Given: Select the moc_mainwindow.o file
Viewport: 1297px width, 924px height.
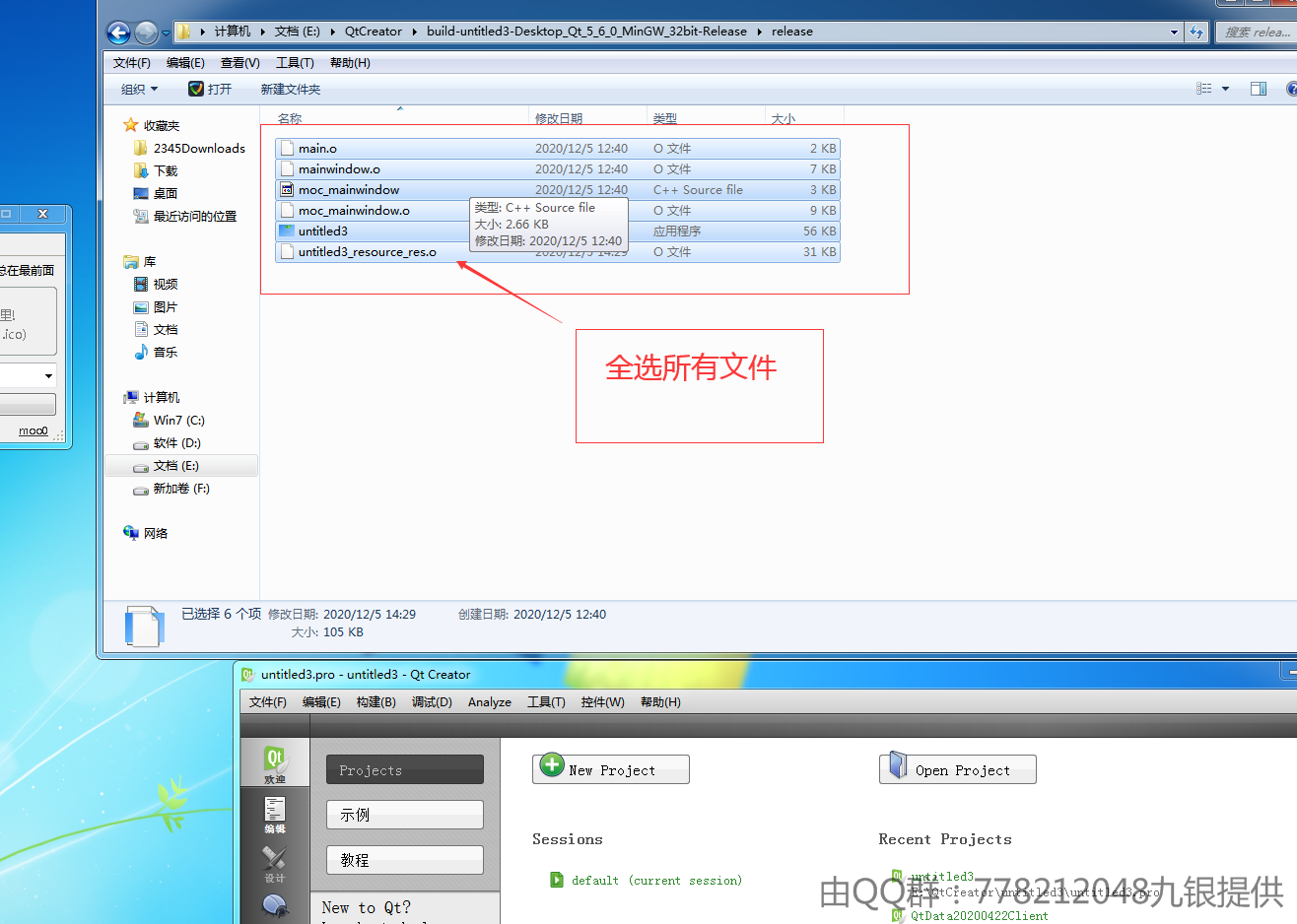Looking at the screenshot, I should pyautogui.click(x=558, y=211).
